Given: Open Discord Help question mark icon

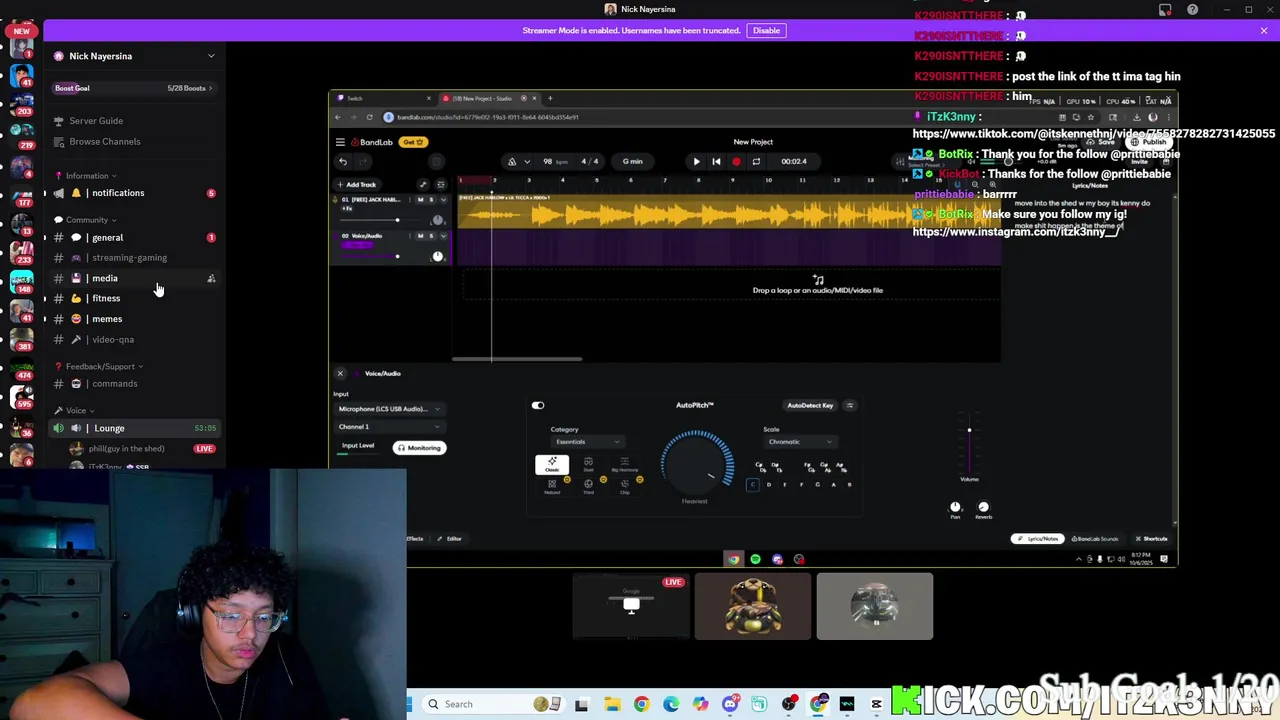Looking at the screenshot, I should (1192, 10).
